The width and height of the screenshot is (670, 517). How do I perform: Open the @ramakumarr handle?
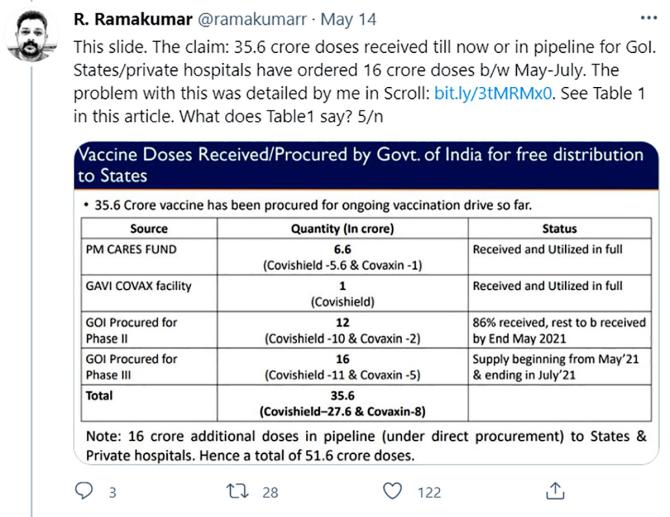point(253,19)
